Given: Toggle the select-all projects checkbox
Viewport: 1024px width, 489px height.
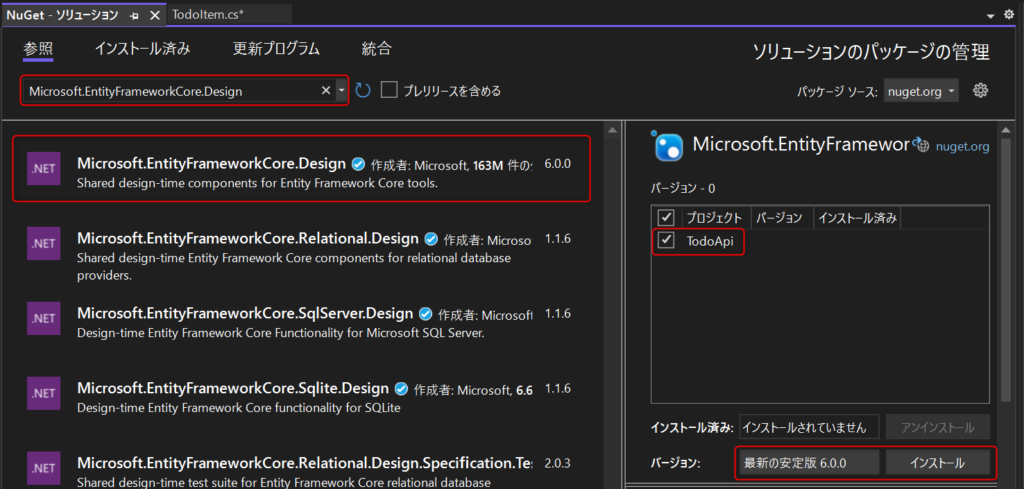Looking at the screenshot, I should click(x=666, y=217).
